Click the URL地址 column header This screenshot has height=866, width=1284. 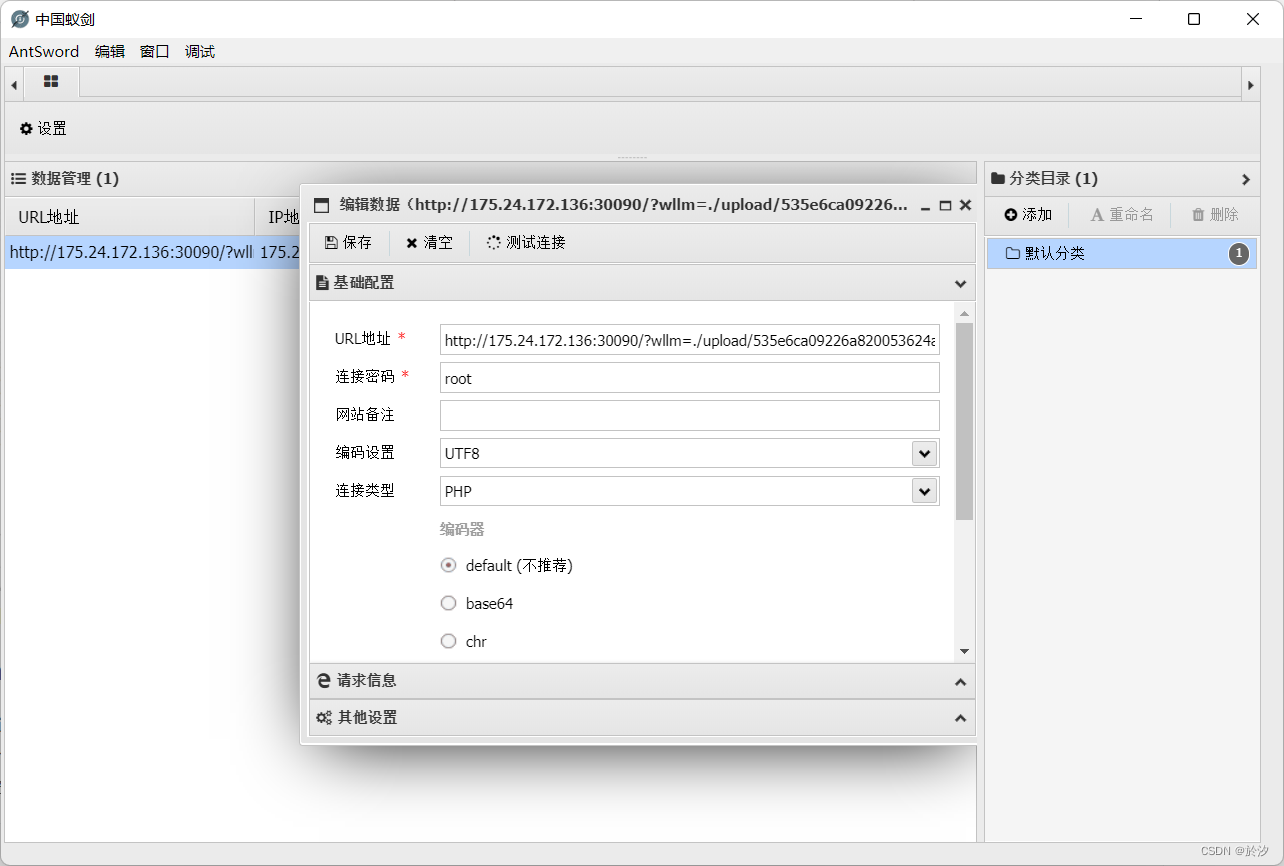130,217
